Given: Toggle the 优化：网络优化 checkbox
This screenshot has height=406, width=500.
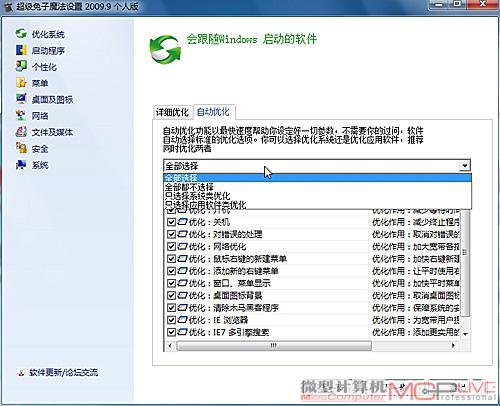Looking at the screenshot, I should [171, 247].
